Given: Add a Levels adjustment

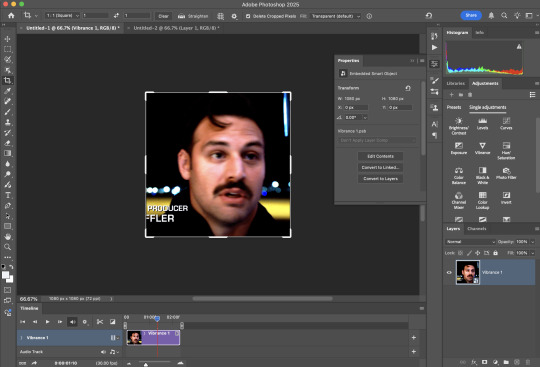Looking at the screenshot, I should [x=482, y=124].
